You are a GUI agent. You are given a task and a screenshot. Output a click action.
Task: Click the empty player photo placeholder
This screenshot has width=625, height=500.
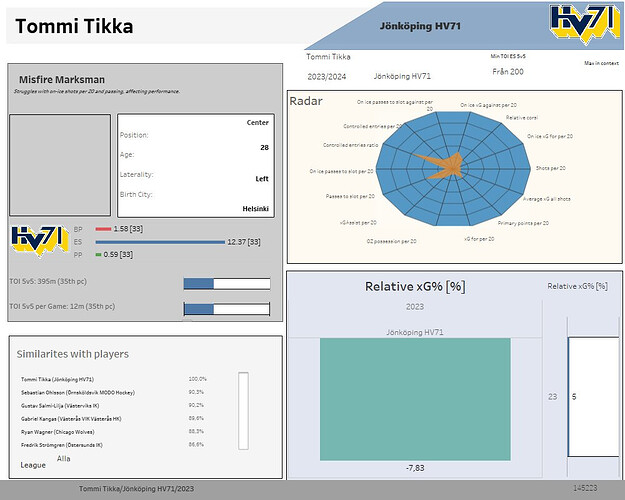(60, 165)
